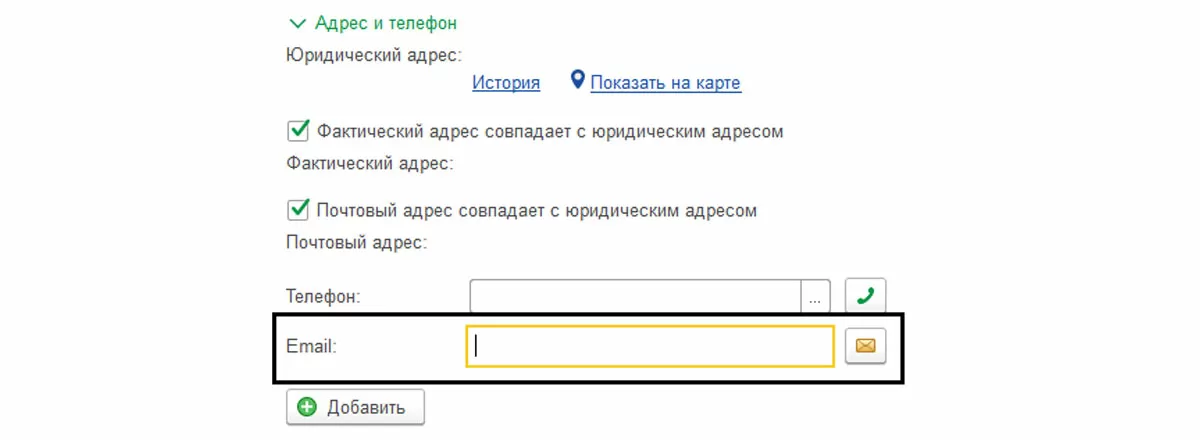Click the Фактический адрес совпадает с юридическим label

click(x=549, y=131)
